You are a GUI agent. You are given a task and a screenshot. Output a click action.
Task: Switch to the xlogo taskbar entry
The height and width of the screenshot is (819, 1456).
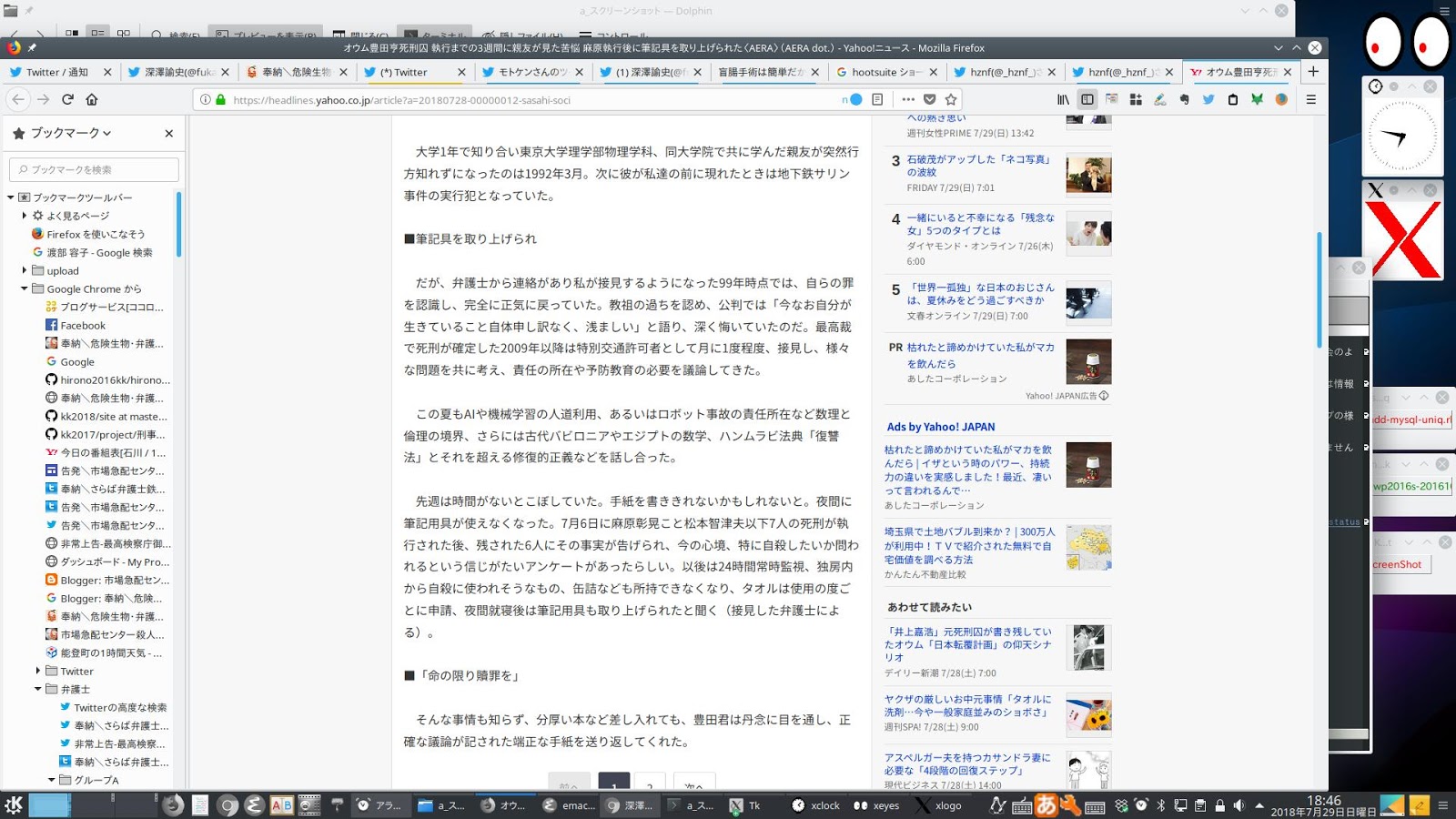pos(938,805)
